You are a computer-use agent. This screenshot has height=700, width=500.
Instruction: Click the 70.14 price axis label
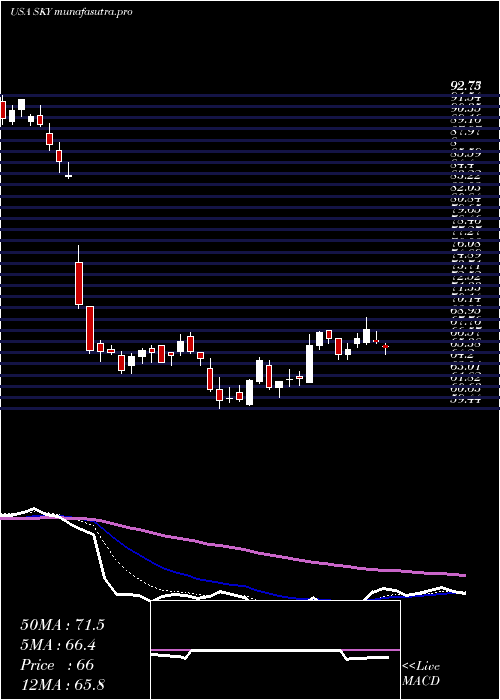pyautogui.click(x=466, y=300)
